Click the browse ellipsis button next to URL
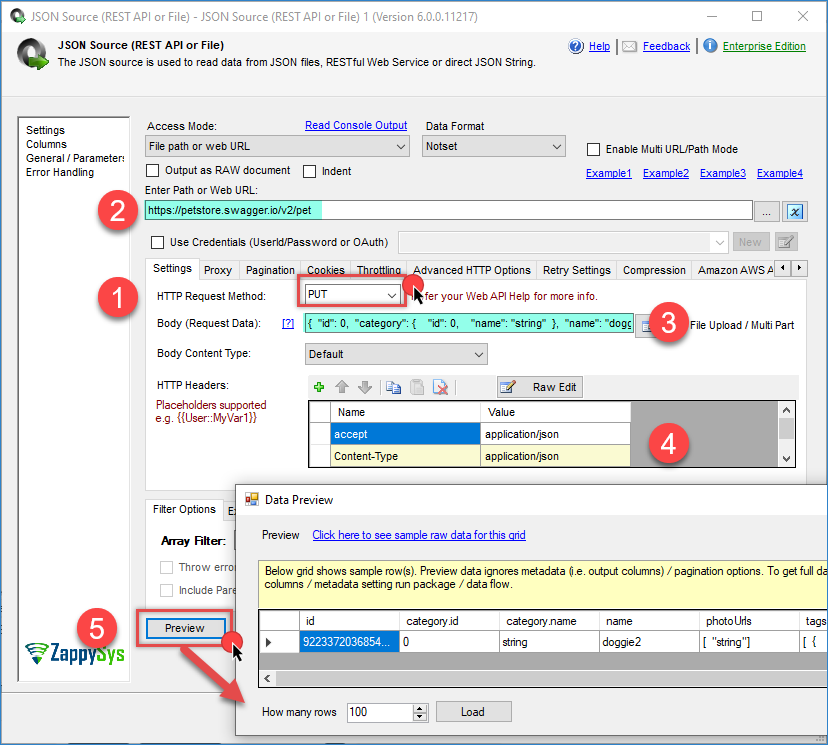828x745 pixels. coord(768,211)
